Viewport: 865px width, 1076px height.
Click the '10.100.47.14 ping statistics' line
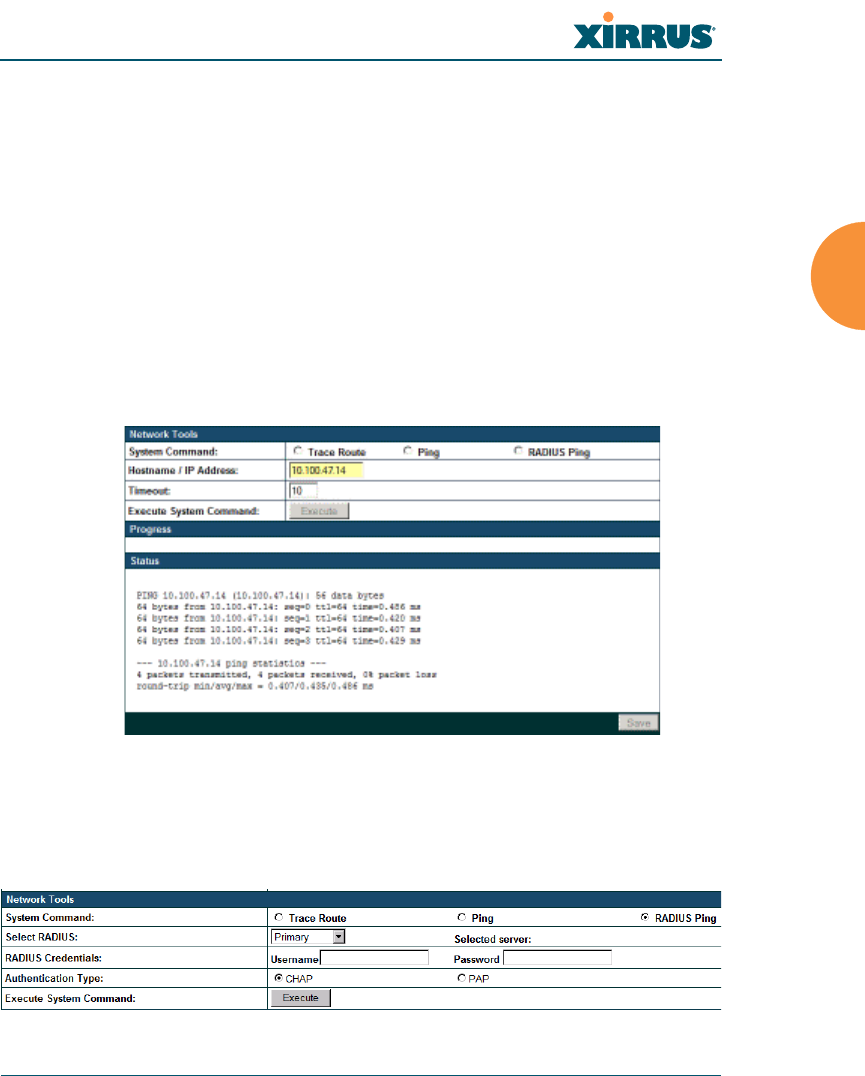[231, 664]
